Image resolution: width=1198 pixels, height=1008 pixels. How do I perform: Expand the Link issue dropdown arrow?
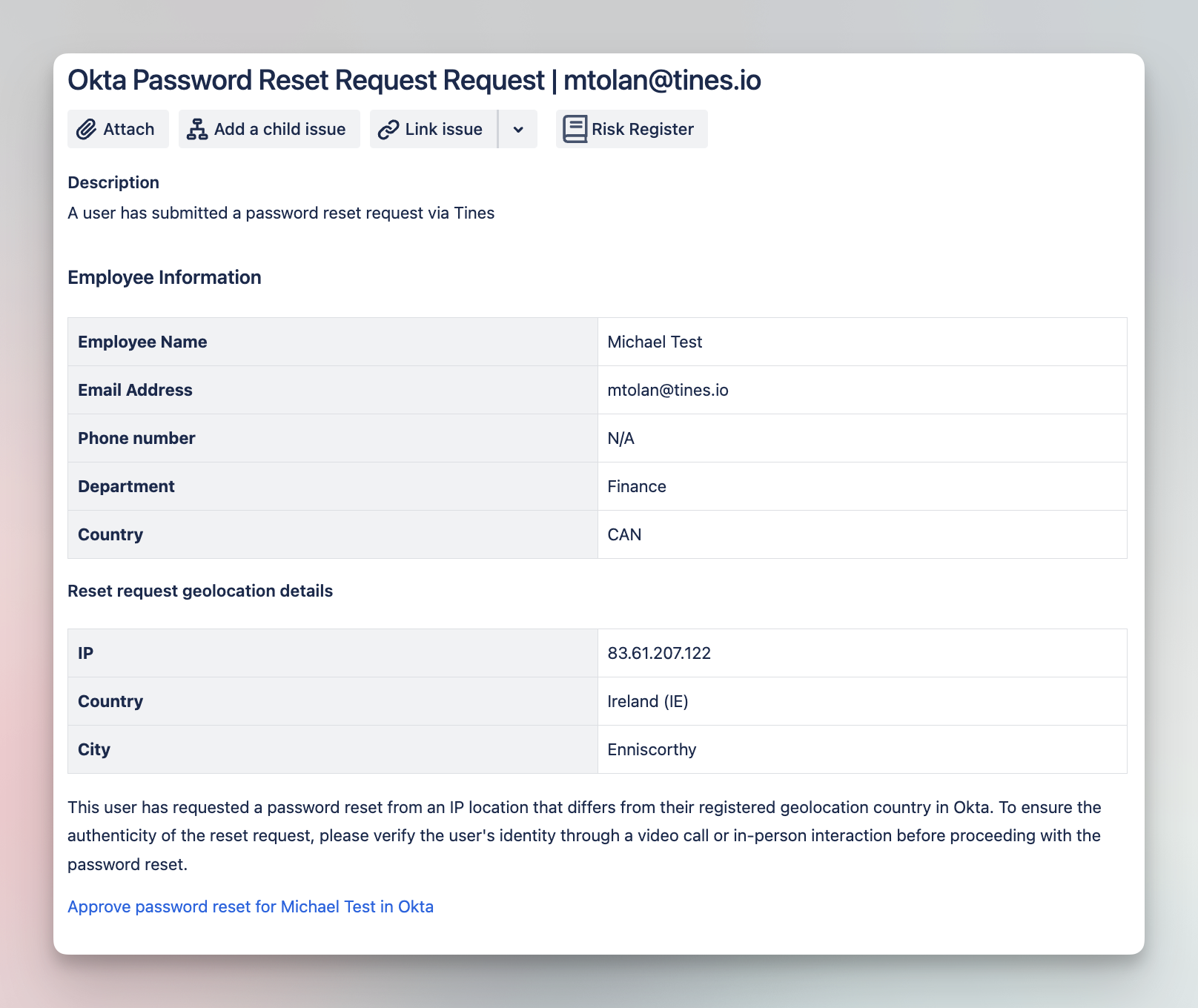(518, 130)
